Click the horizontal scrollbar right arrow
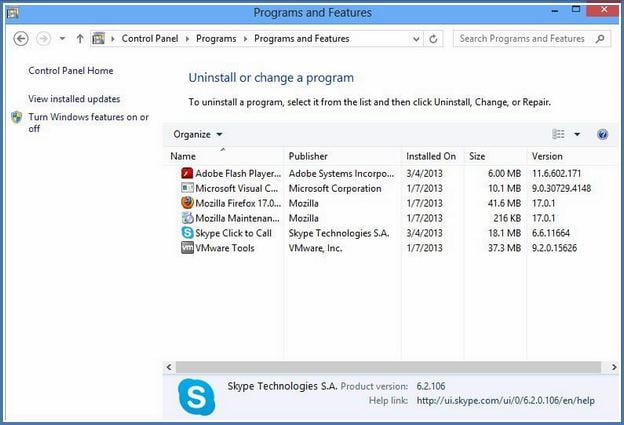The height and width of the screenshot is (425, 624). [x=614, y=367]
